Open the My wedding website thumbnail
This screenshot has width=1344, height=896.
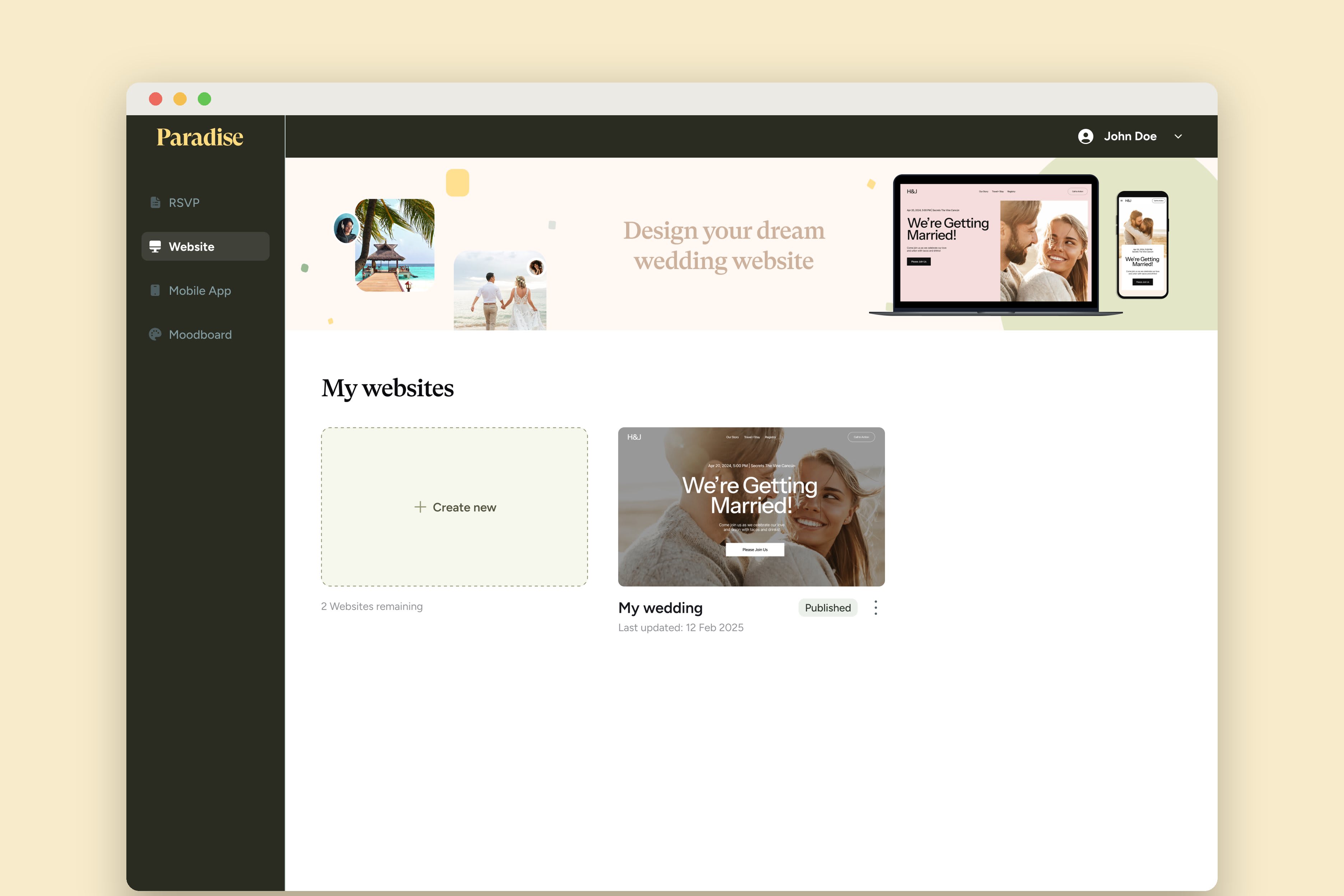(751, 507)
